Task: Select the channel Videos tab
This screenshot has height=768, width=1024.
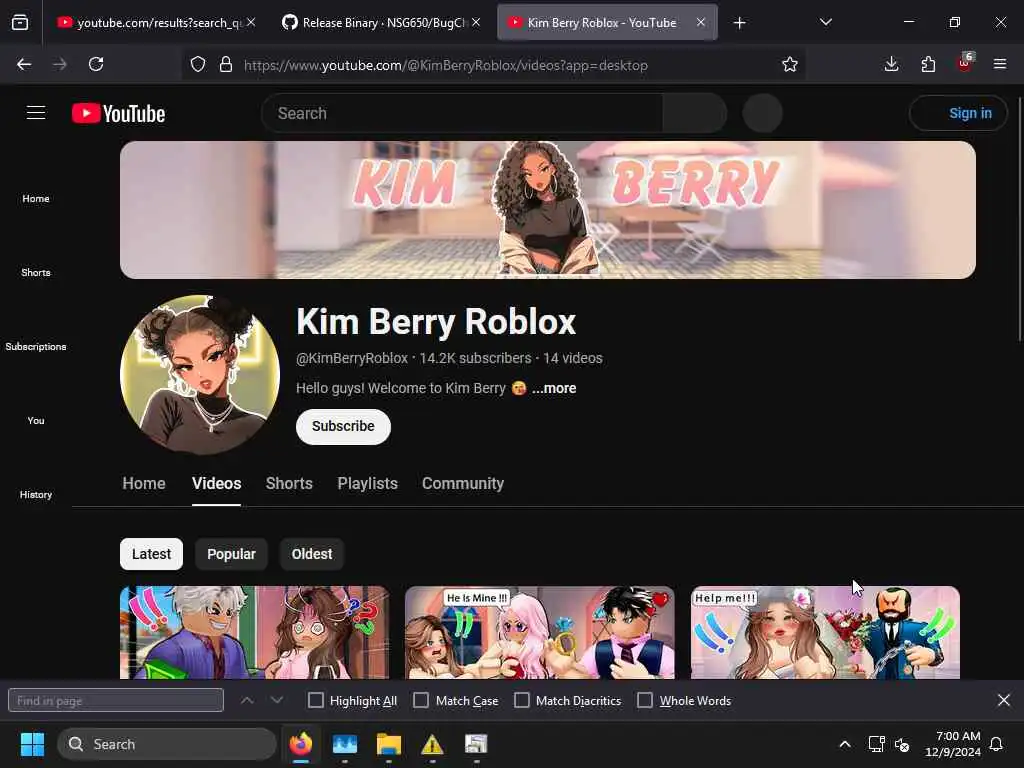Action: (x=216, y=483)
